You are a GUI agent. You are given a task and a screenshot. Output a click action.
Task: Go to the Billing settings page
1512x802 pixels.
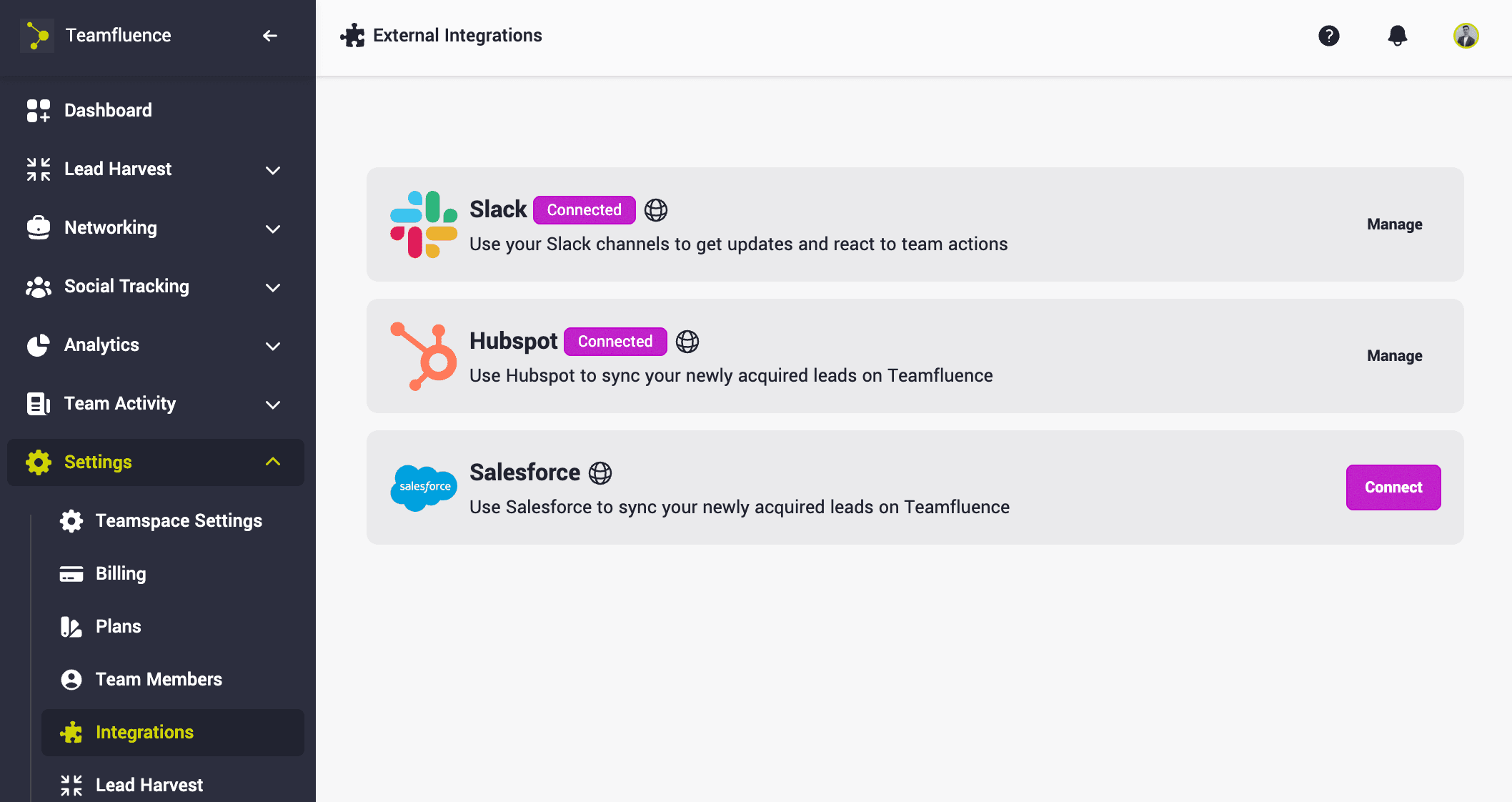pos(120,573)
